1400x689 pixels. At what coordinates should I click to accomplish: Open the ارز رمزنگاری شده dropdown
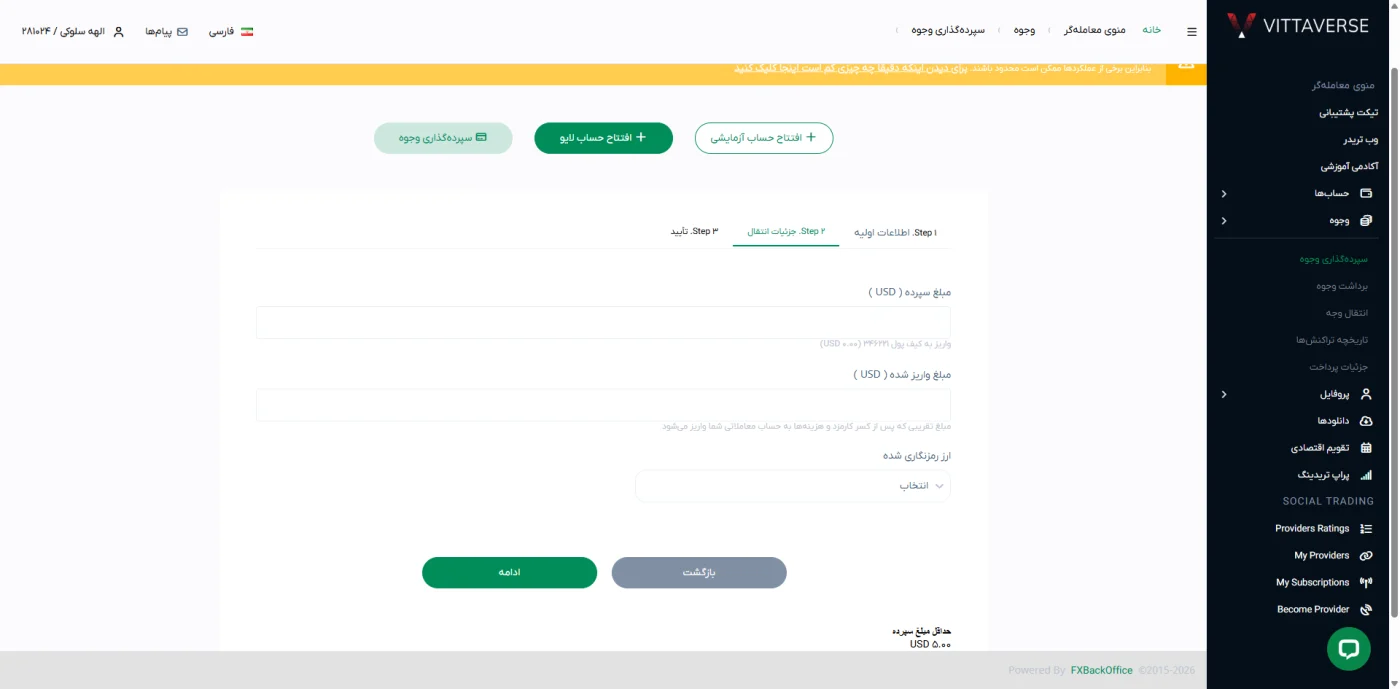pos(793,486)
